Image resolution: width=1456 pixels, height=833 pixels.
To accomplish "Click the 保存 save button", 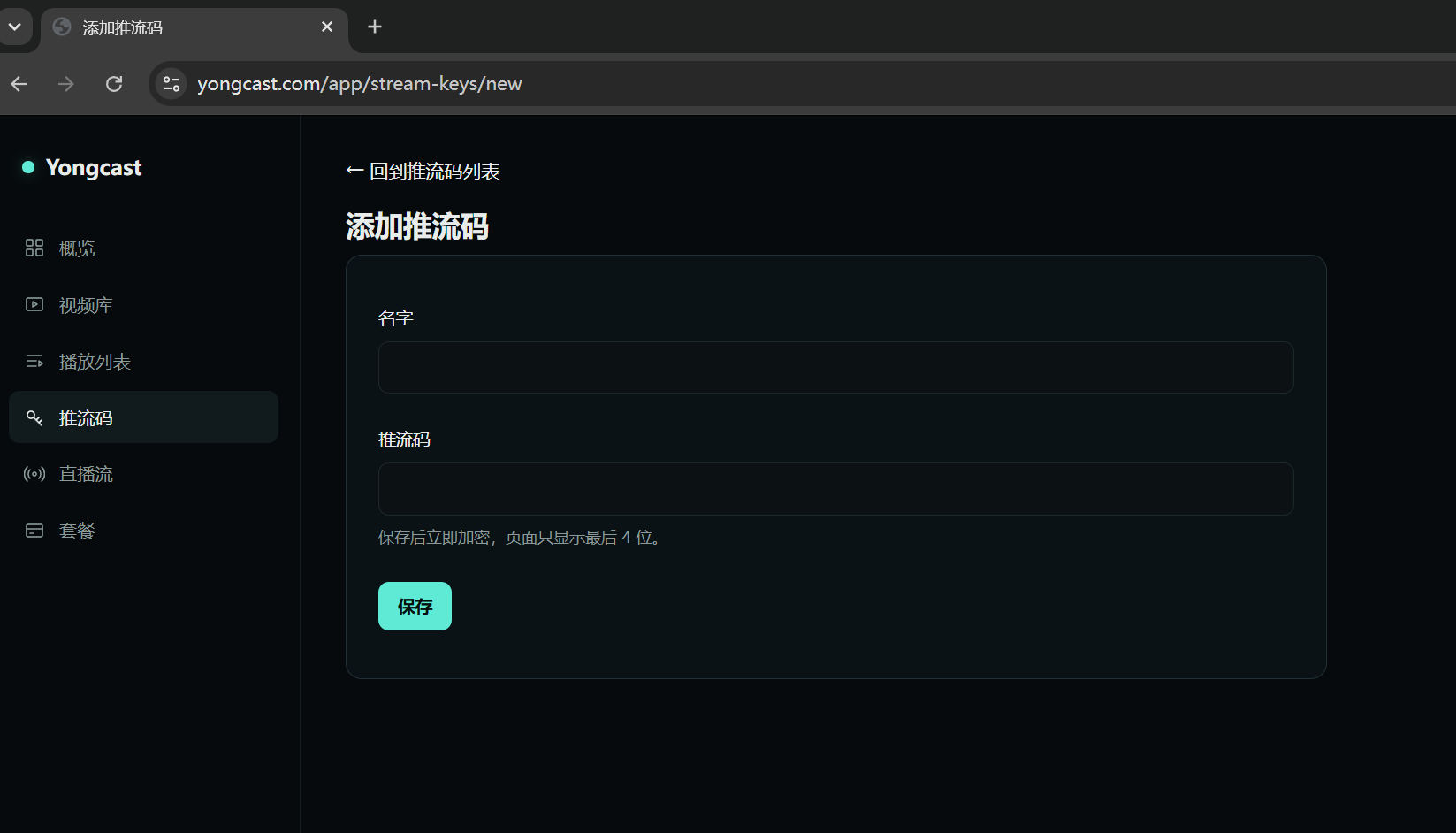I will (x=415, y=606).
